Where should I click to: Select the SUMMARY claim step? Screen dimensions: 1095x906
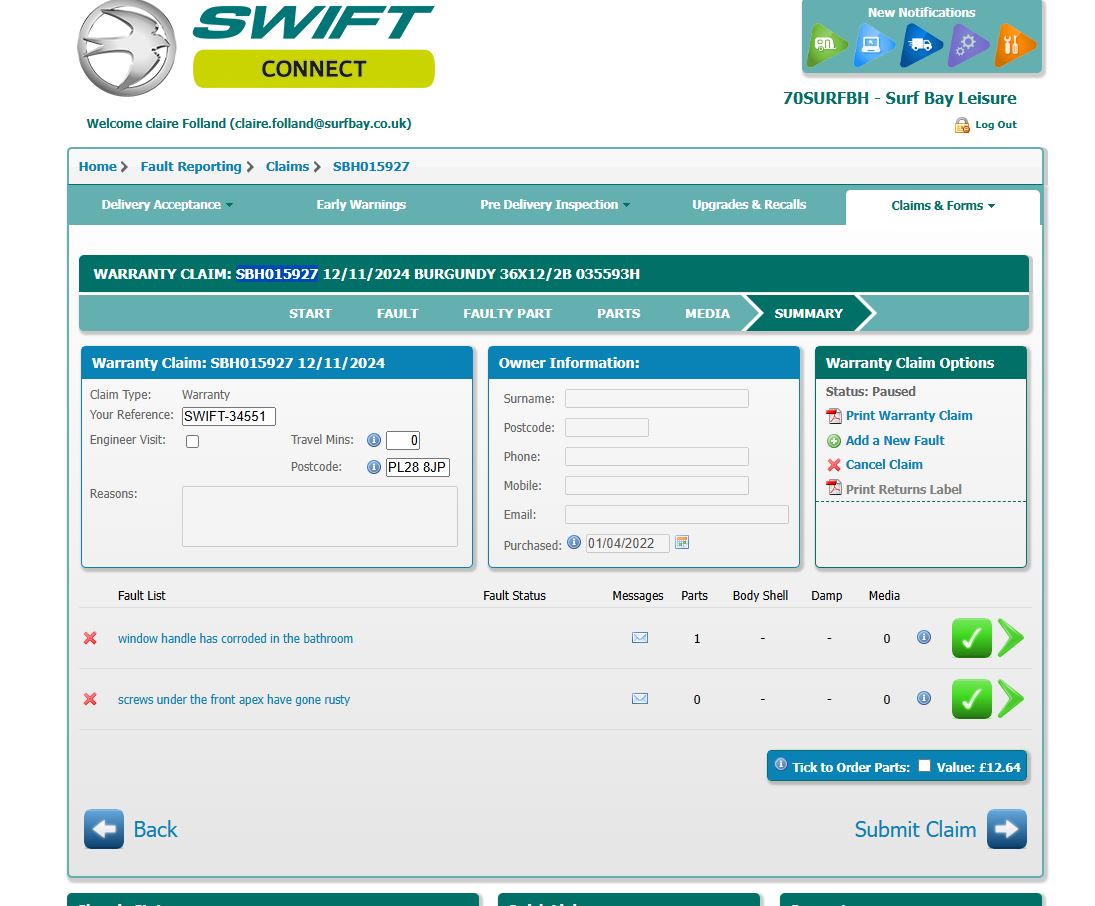click(808, 314)
